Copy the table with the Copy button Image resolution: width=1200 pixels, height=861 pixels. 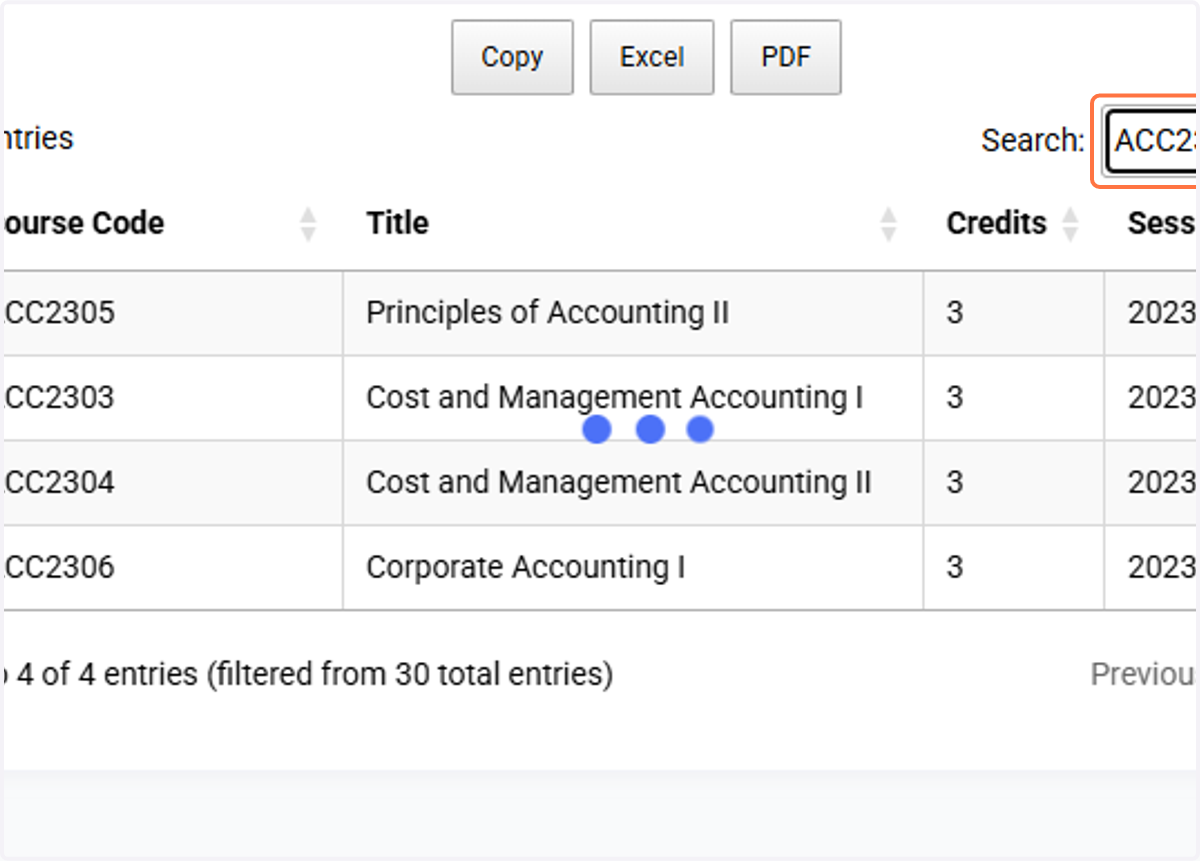tap(512, 57)
